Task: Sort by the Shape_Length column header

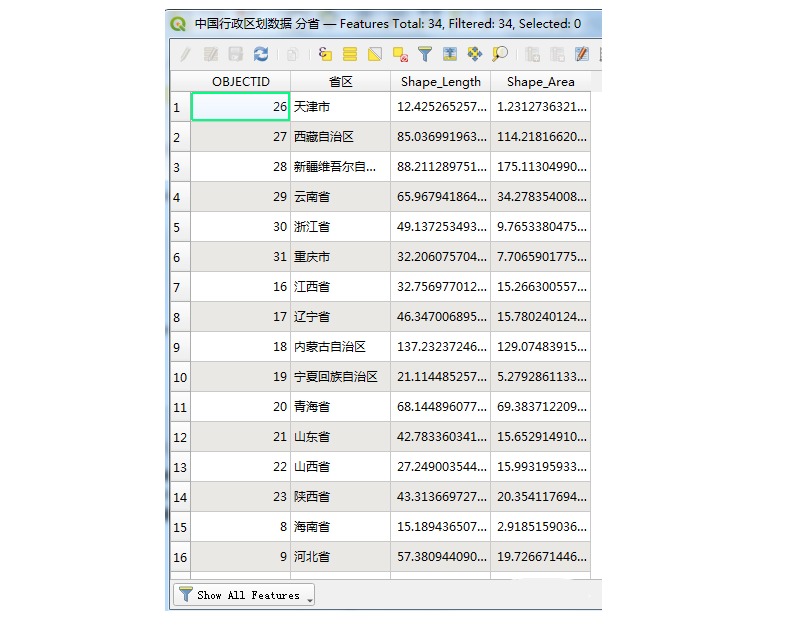Action: pyautogui.click(x=440, y=81)
